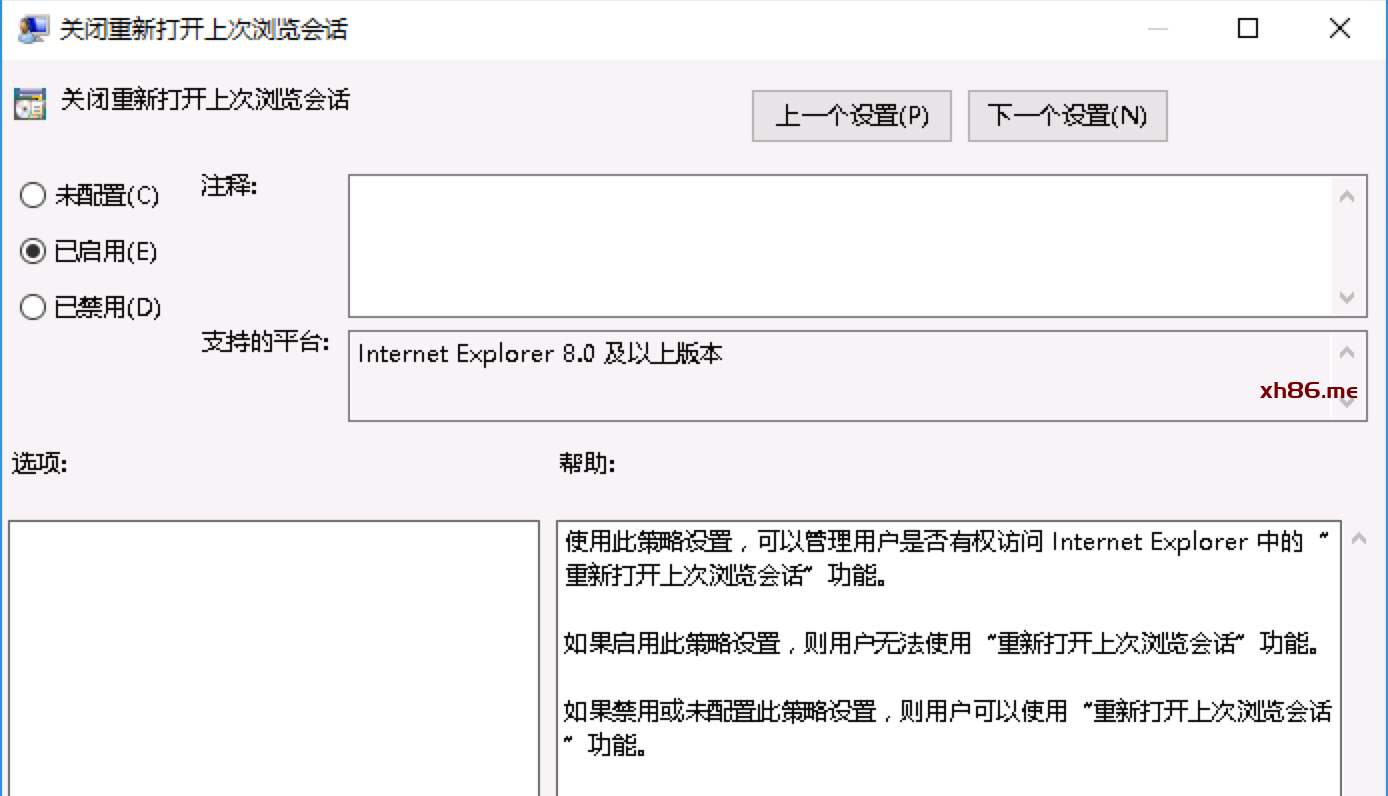Select the 未配置(C) radio option
Screen dimensions: 1388x796
(x=34, y=195)
